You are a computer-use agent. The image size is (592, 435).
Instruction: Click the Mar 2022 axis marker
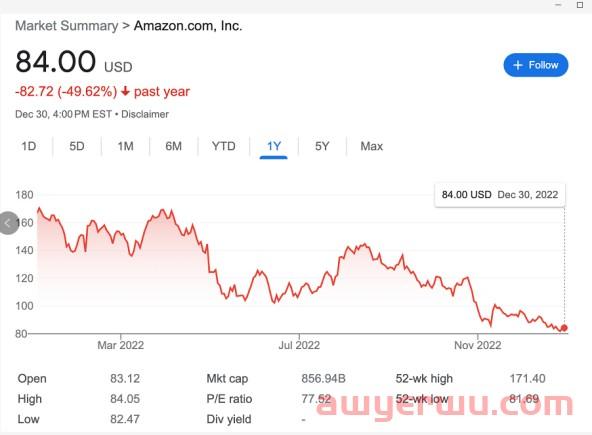120,345
